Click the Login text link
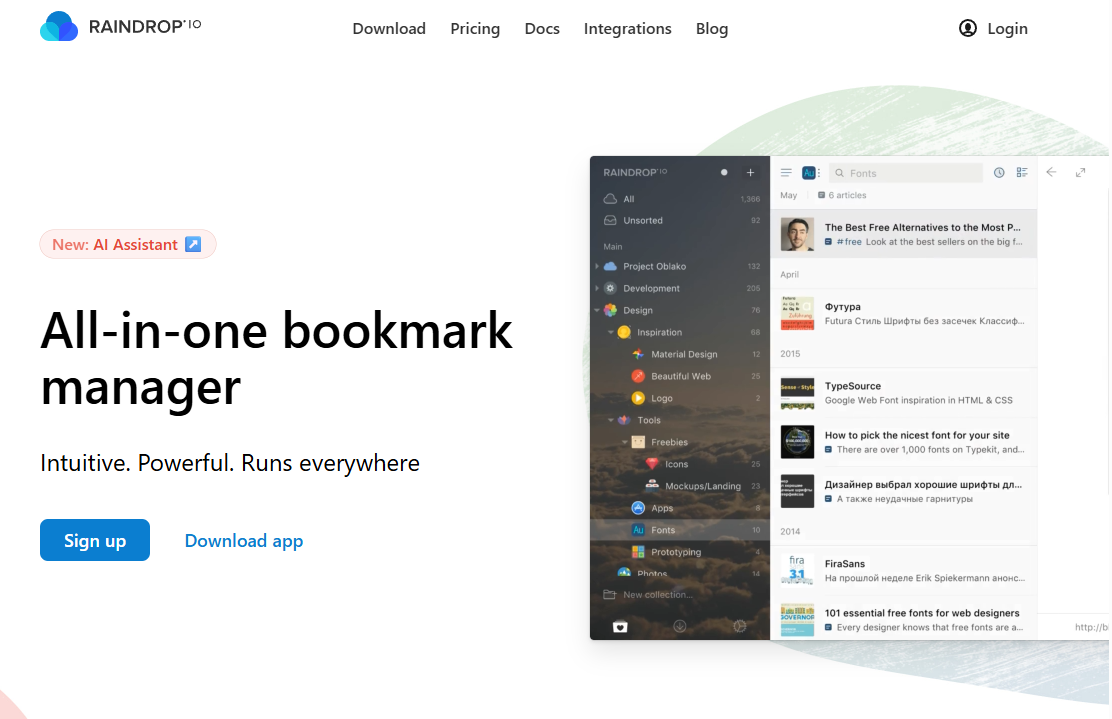 coord(1007,28)
